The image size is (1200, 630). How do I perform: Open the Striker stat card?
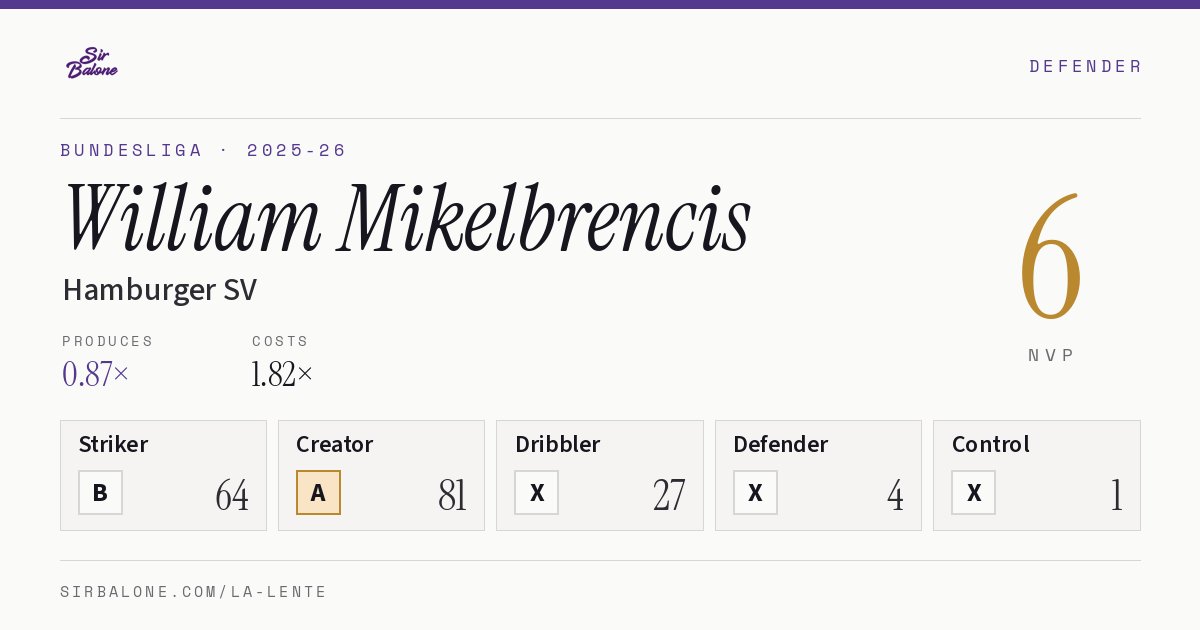tap(163, 475)
